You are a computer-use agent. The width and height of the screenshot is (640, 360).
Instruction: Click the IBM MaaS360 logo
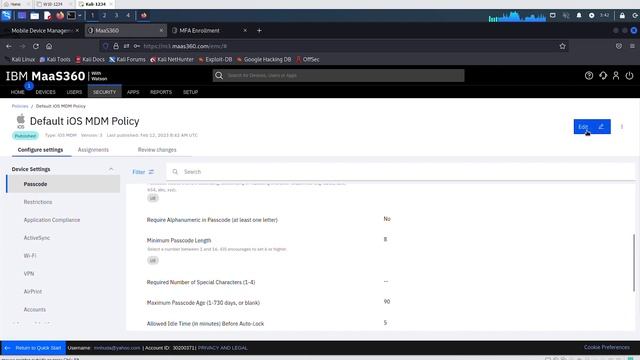pos(56,76)
